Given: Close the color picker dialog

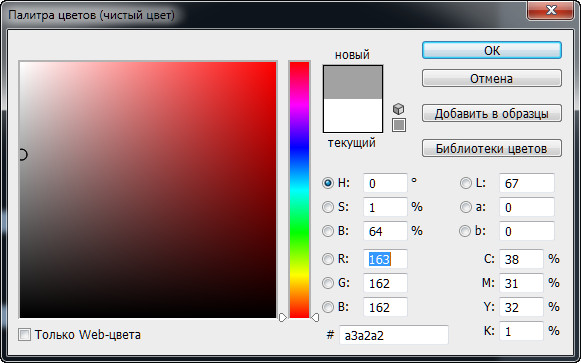Looking at the screenshot, I should [551, 10].
